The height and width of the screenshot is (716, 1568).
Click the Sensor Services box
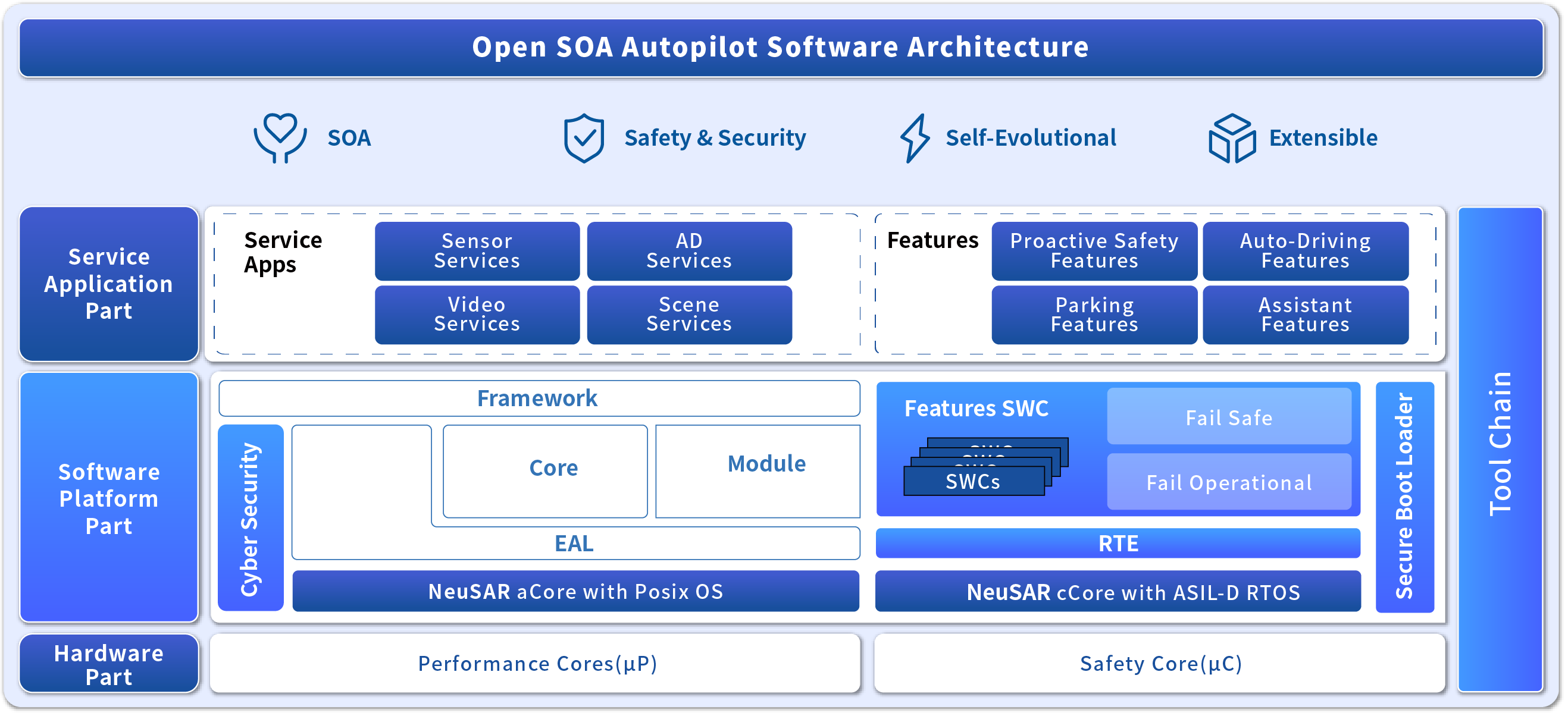pos(477,250)
